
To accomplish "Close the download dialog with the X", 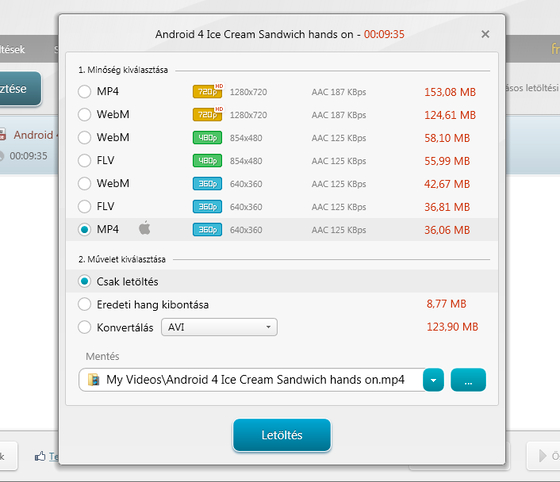I will pyautogui.click(x=485, y=34).
